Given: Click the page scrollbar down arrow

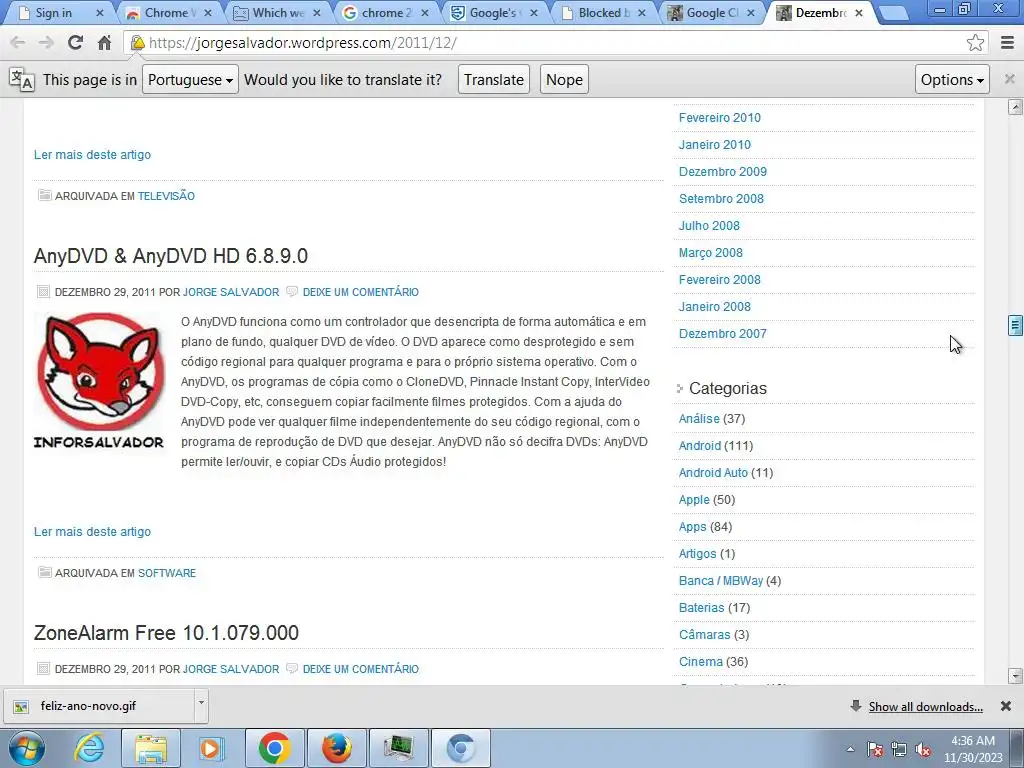Looking at the screenshot, I should (x=1015, y=676).
